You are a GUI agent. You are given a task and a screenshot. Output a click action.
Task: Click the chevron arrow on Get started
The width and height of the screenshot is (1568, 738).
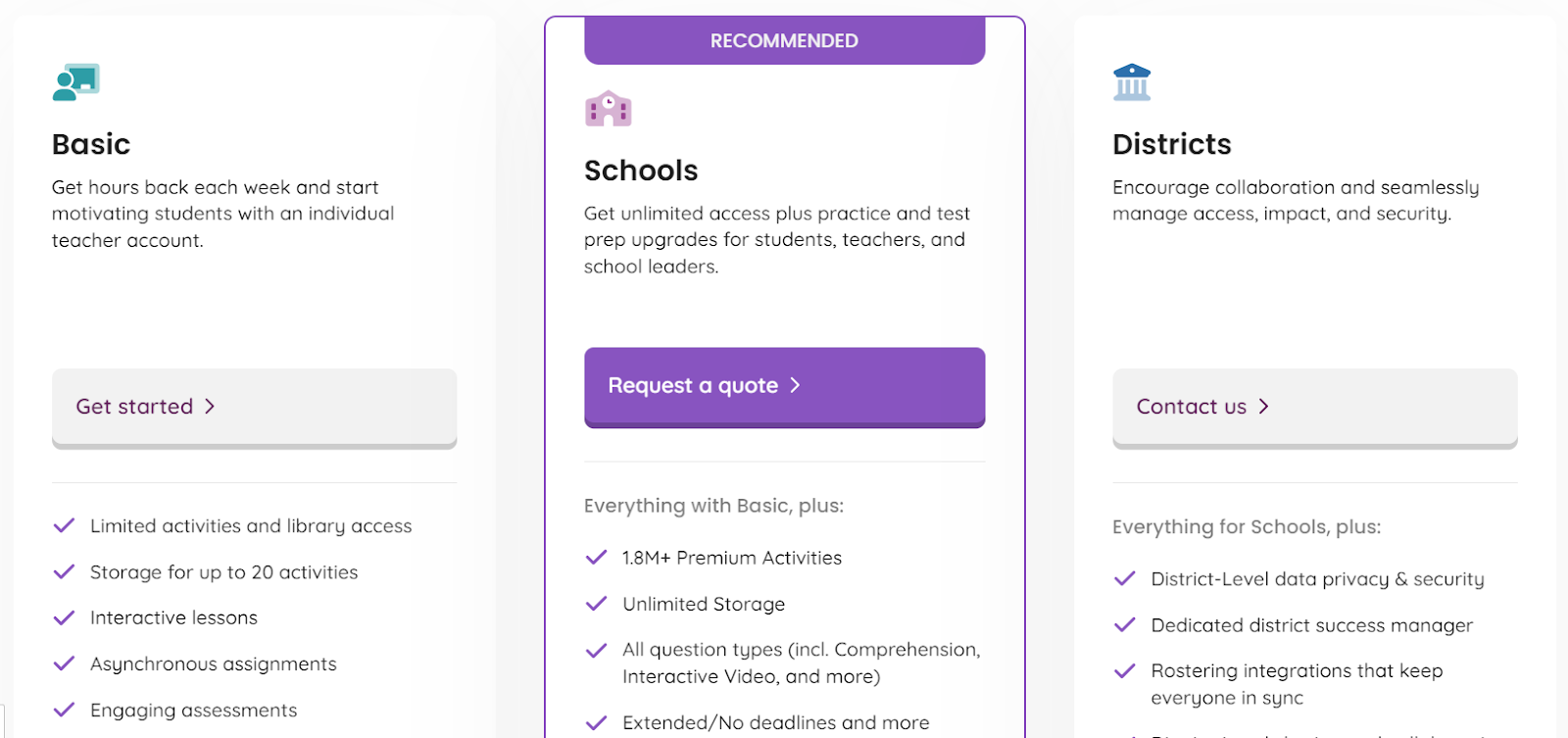[x=210, y=407]
